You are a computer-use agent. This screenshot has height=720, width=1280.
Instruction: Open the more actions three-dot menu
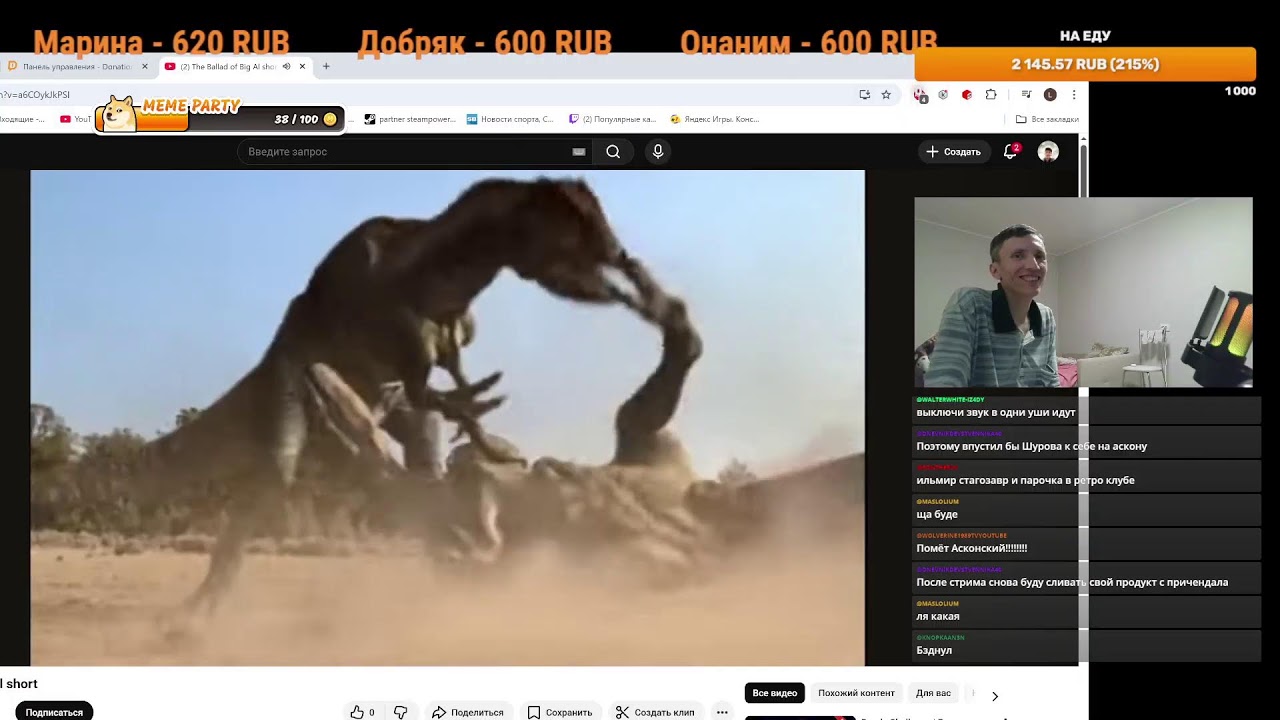click(722, 712)
